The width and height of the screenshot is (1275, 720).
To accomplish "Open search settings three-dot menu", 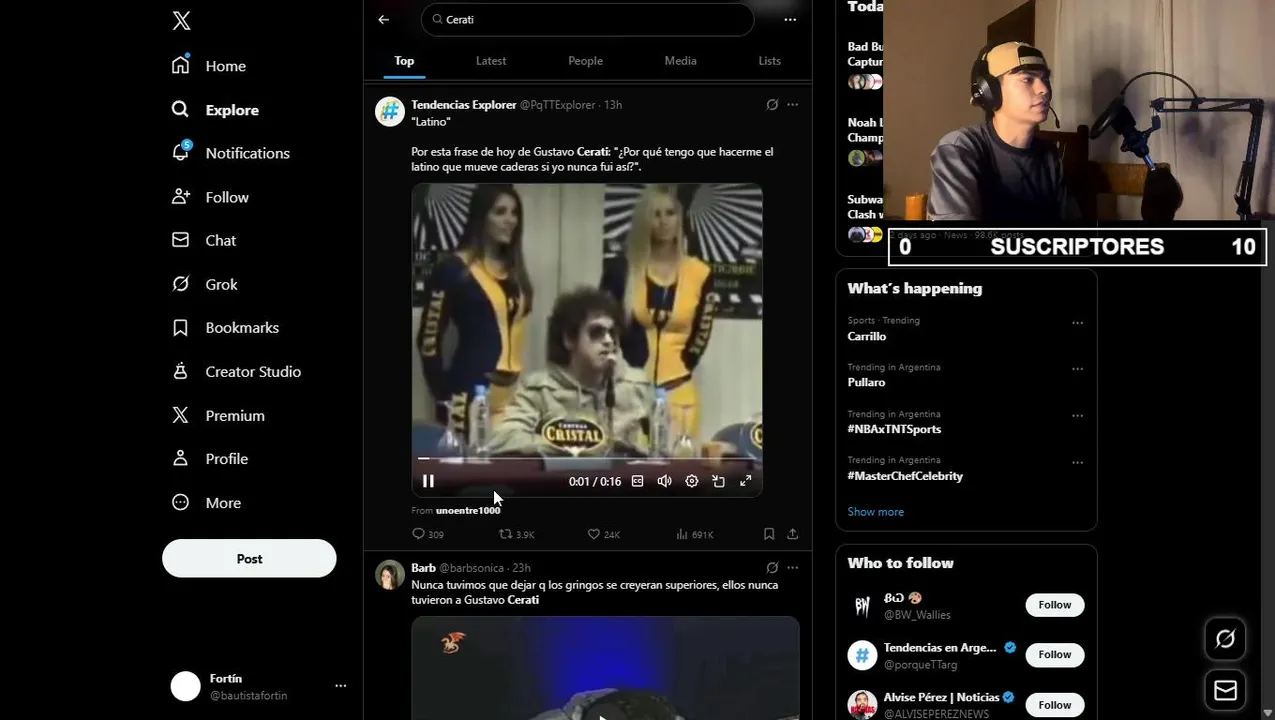I will pyautogui.click(x=790, y=19).
